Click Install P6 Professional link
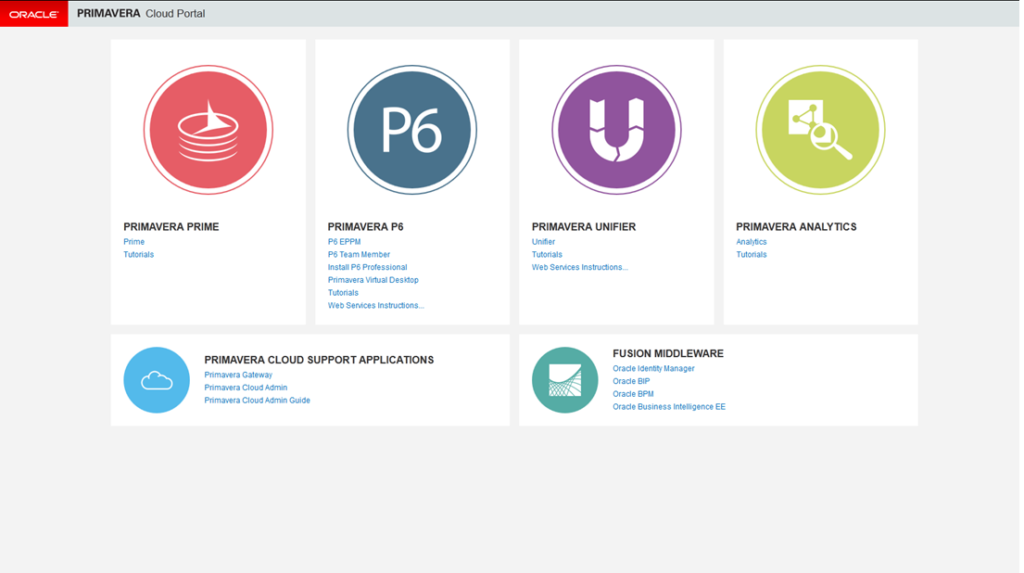This screenshot has width=1024, height=573. coord(367,267)
